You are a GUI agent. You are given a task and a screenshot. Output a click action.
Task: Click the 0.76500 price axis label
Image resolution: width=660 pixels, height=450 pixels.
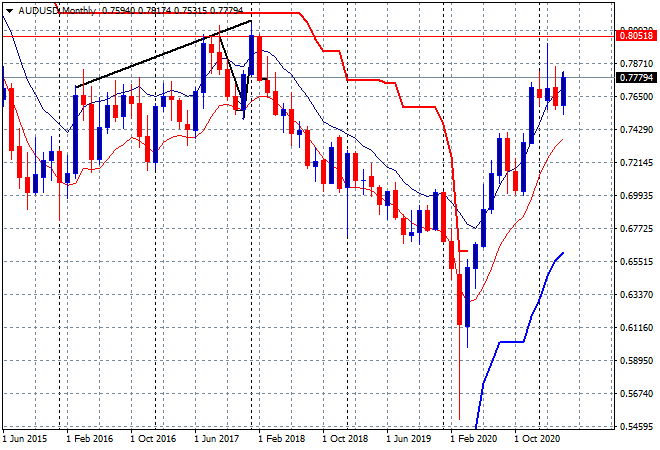pyautogui.click(x=636, y=96)
